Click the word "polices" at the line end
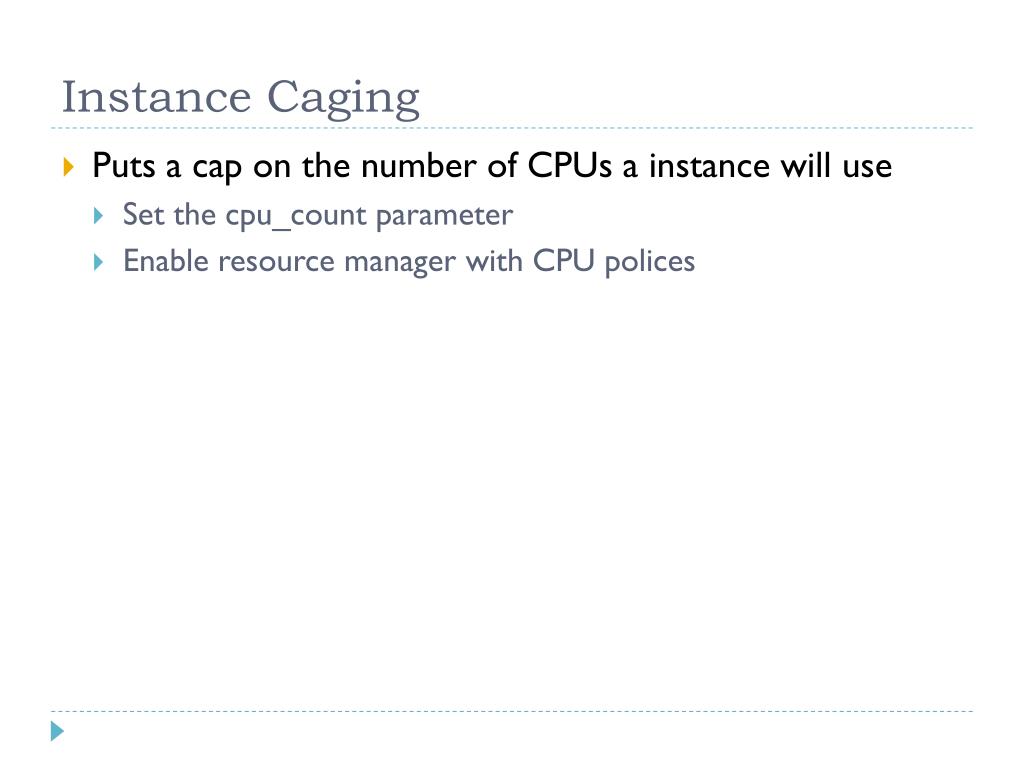Viewport: 1024px width, 768px height. pyautogui.click(x=650, y=263)
